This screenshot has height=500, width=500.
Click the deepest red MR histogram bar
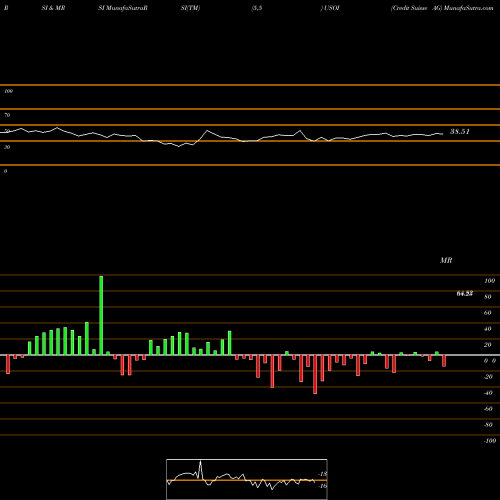(315, 374)
